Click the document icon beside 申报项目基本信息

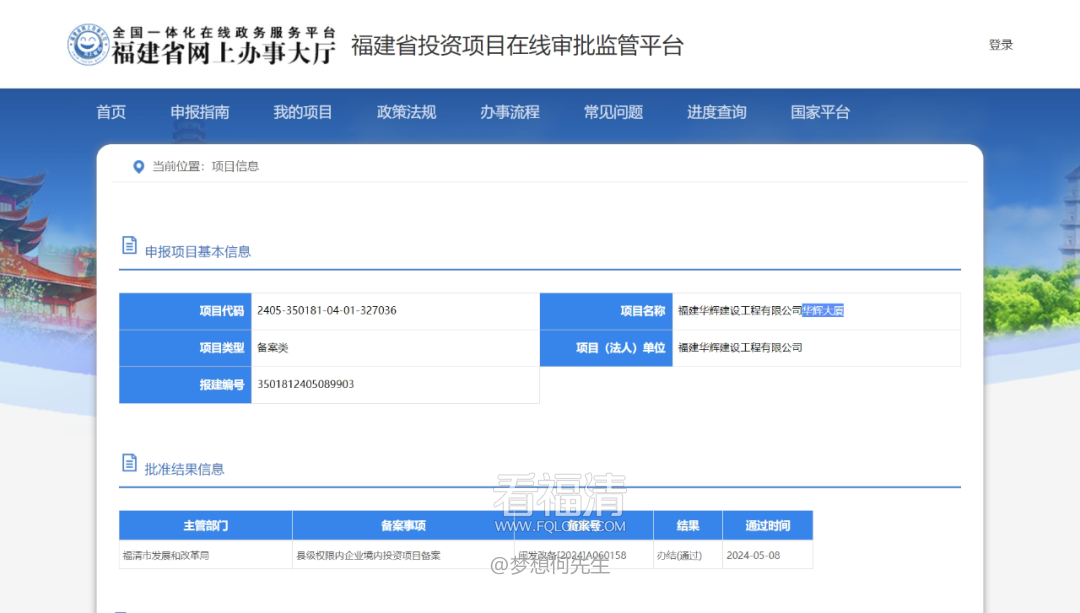129,245
